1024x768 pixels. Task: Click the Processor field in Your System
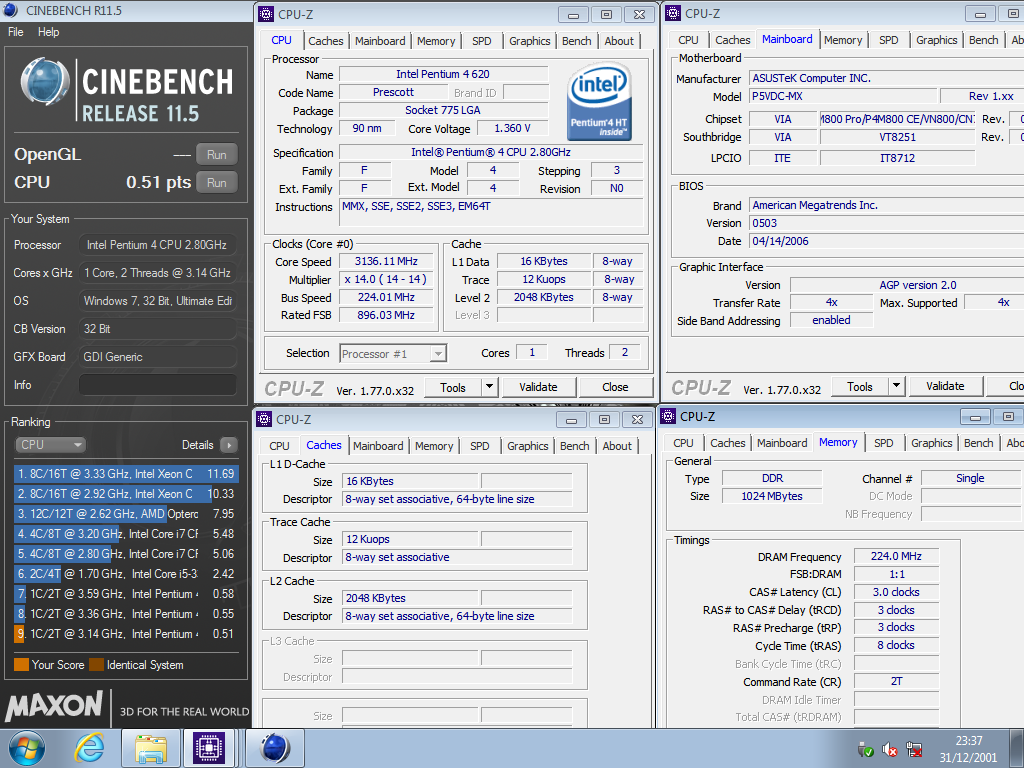pos(157,245)
